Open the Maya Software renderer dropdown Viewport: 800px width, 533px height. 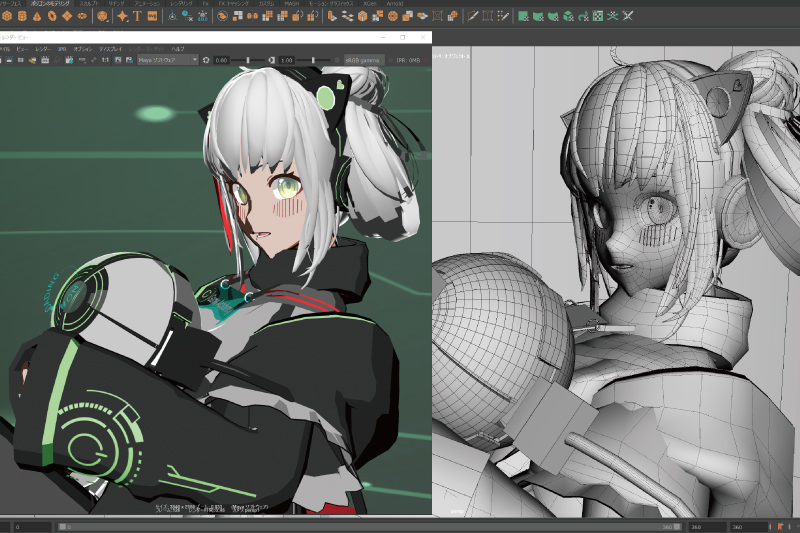point(168,60)
